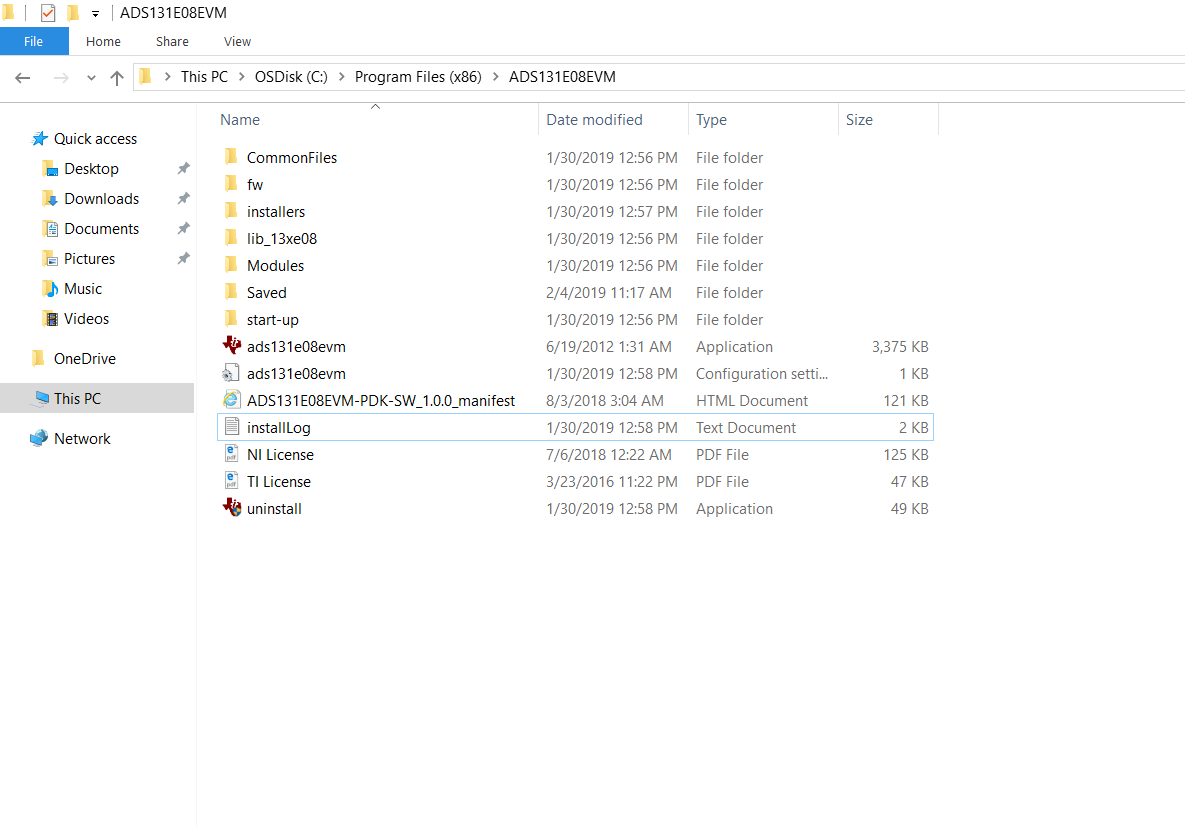Navigate to OSDisk (C:) in address bar
1185x828 pixels.
tap(291, 77)
